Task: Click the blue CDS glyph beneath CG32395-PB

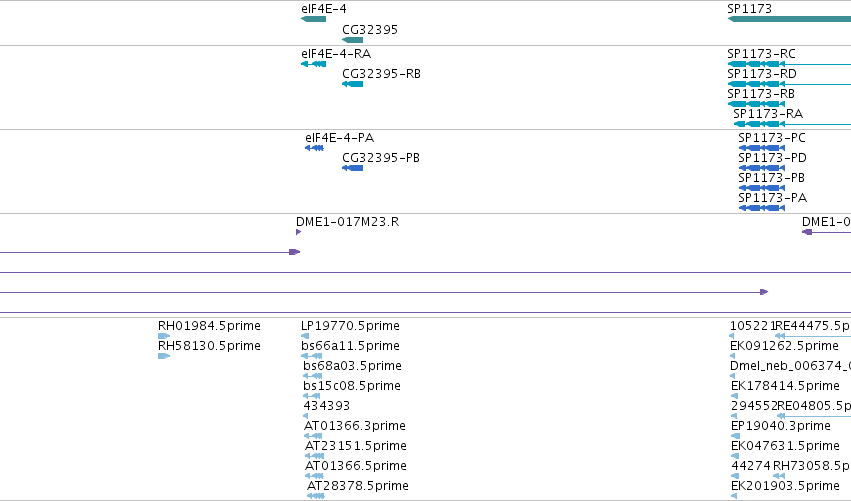Action: pos(352,168)
